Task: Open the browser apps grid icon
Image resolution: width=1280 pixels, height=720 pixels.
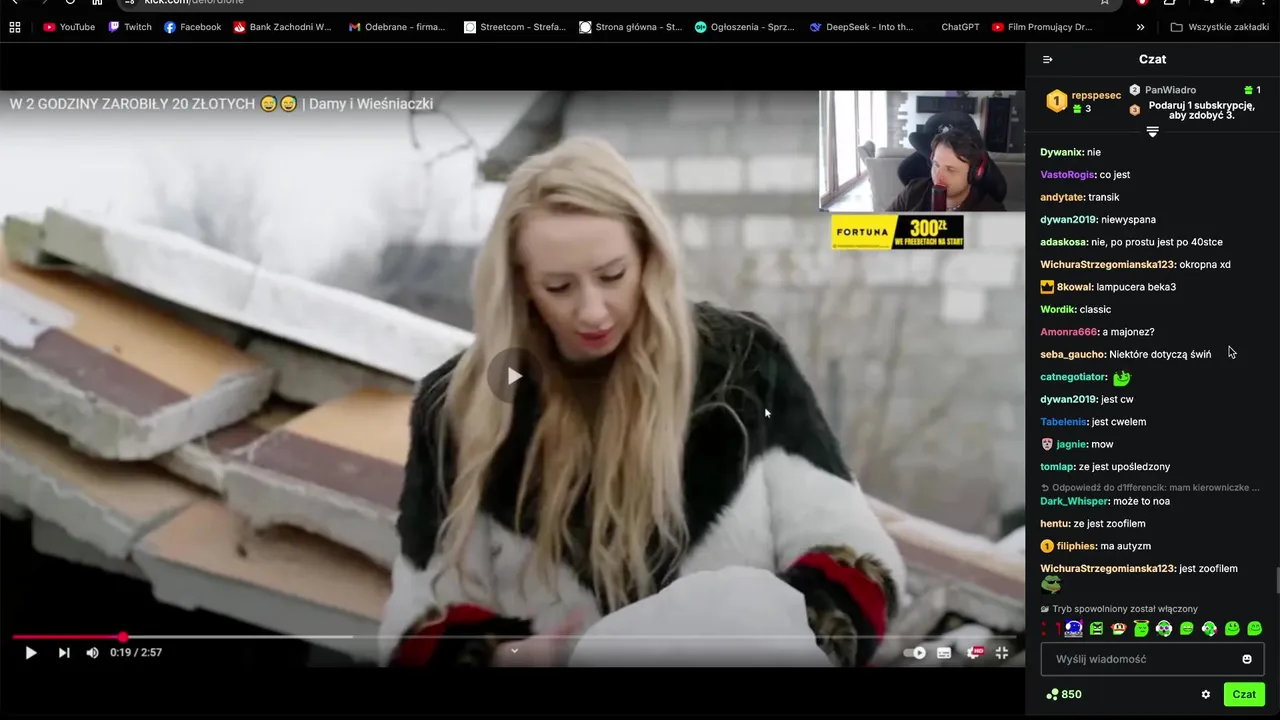Action: coord(14,27)
